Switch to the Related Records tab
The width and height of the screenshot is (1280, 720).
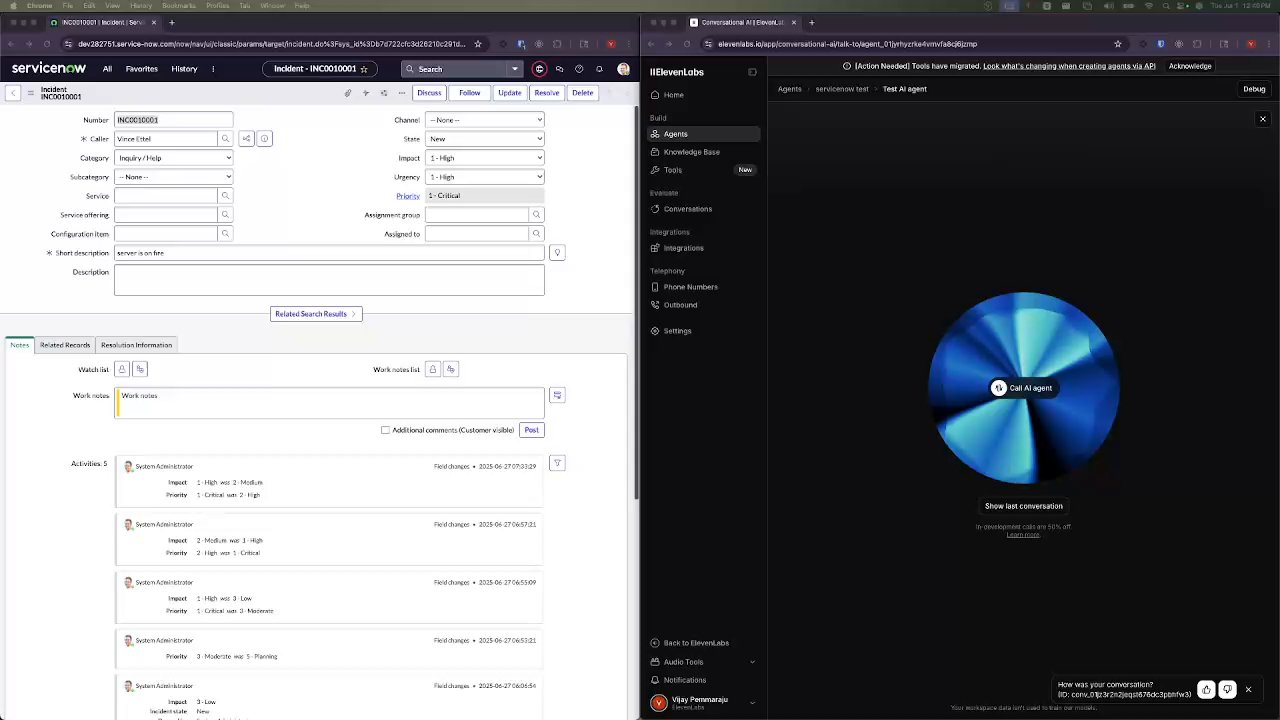point(65,345)
